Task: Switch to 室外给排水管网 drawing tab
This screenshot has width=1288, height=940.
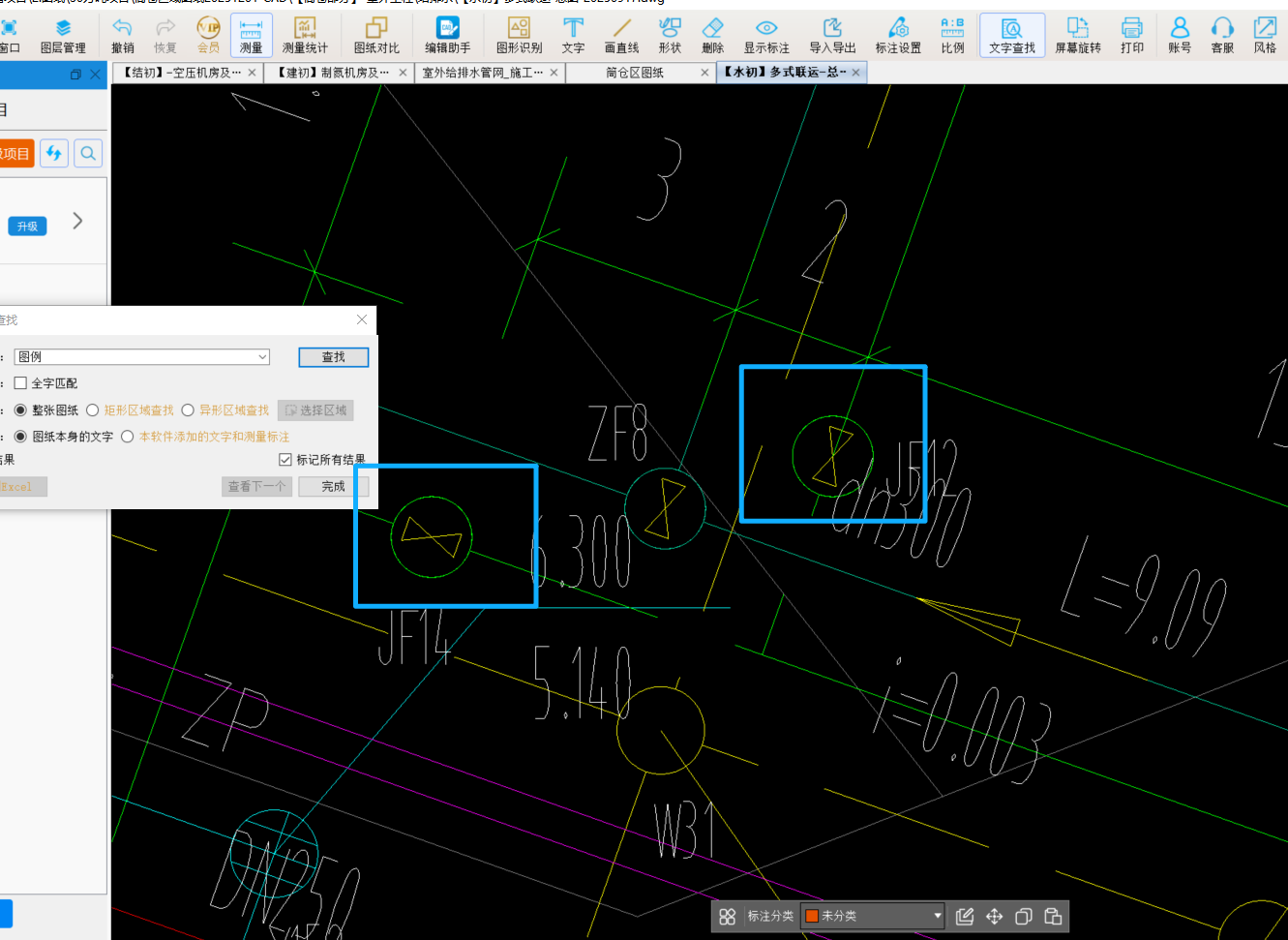Action: click(482, 73)
